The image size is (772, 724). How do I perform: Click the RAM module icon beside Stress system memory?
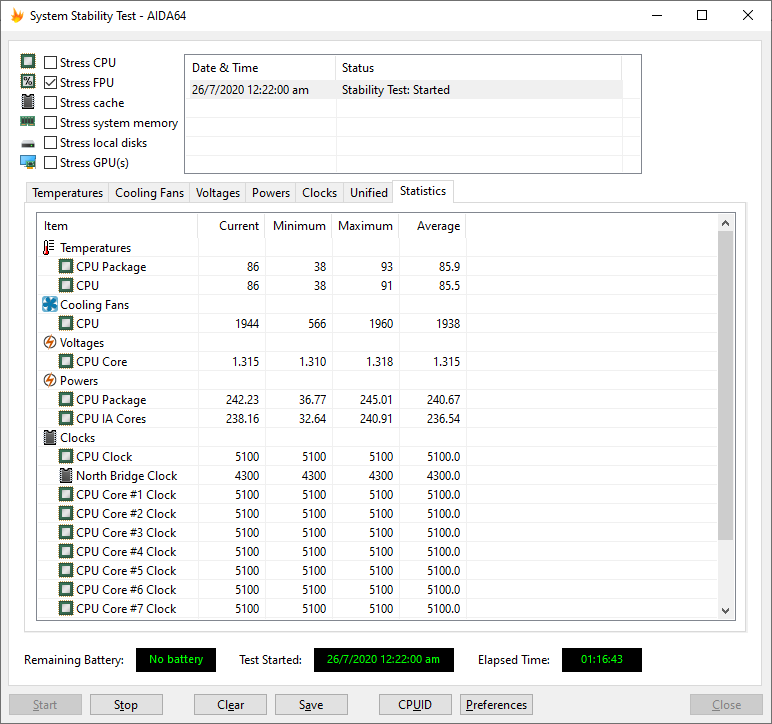[28, 121]
